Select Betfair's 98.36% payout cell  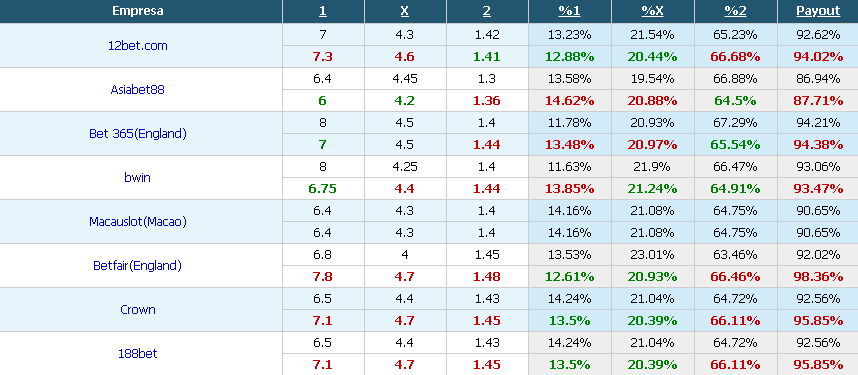point(818,276)
